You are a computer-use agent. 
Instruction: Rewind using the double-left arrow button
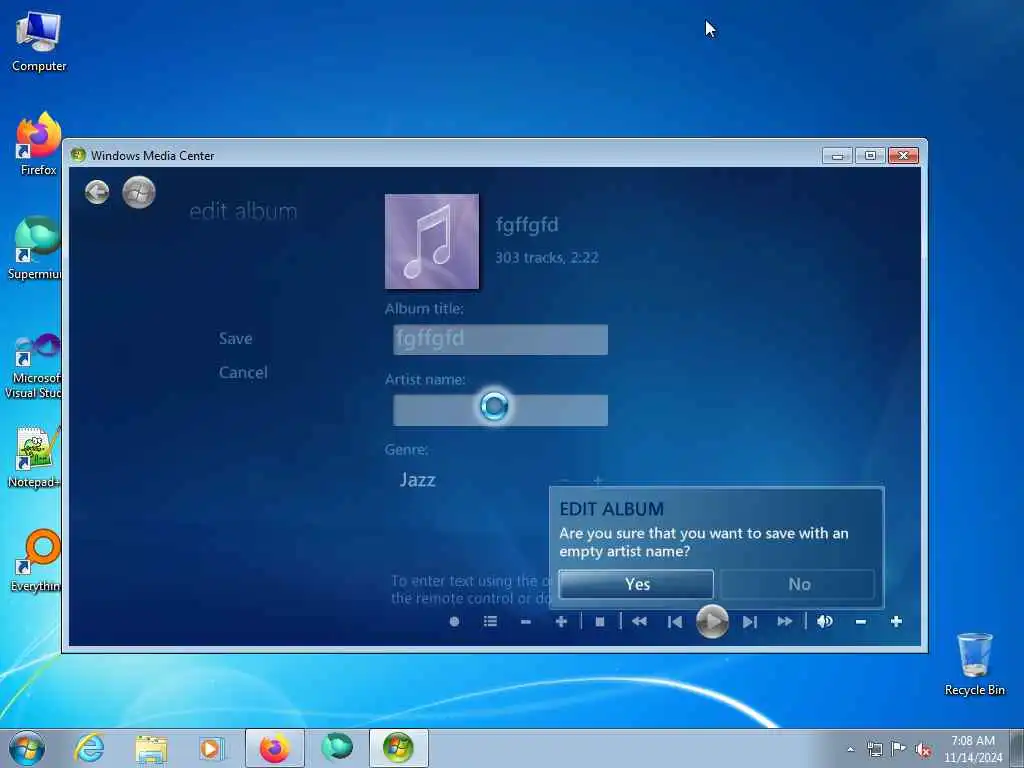tap(639, 622)
